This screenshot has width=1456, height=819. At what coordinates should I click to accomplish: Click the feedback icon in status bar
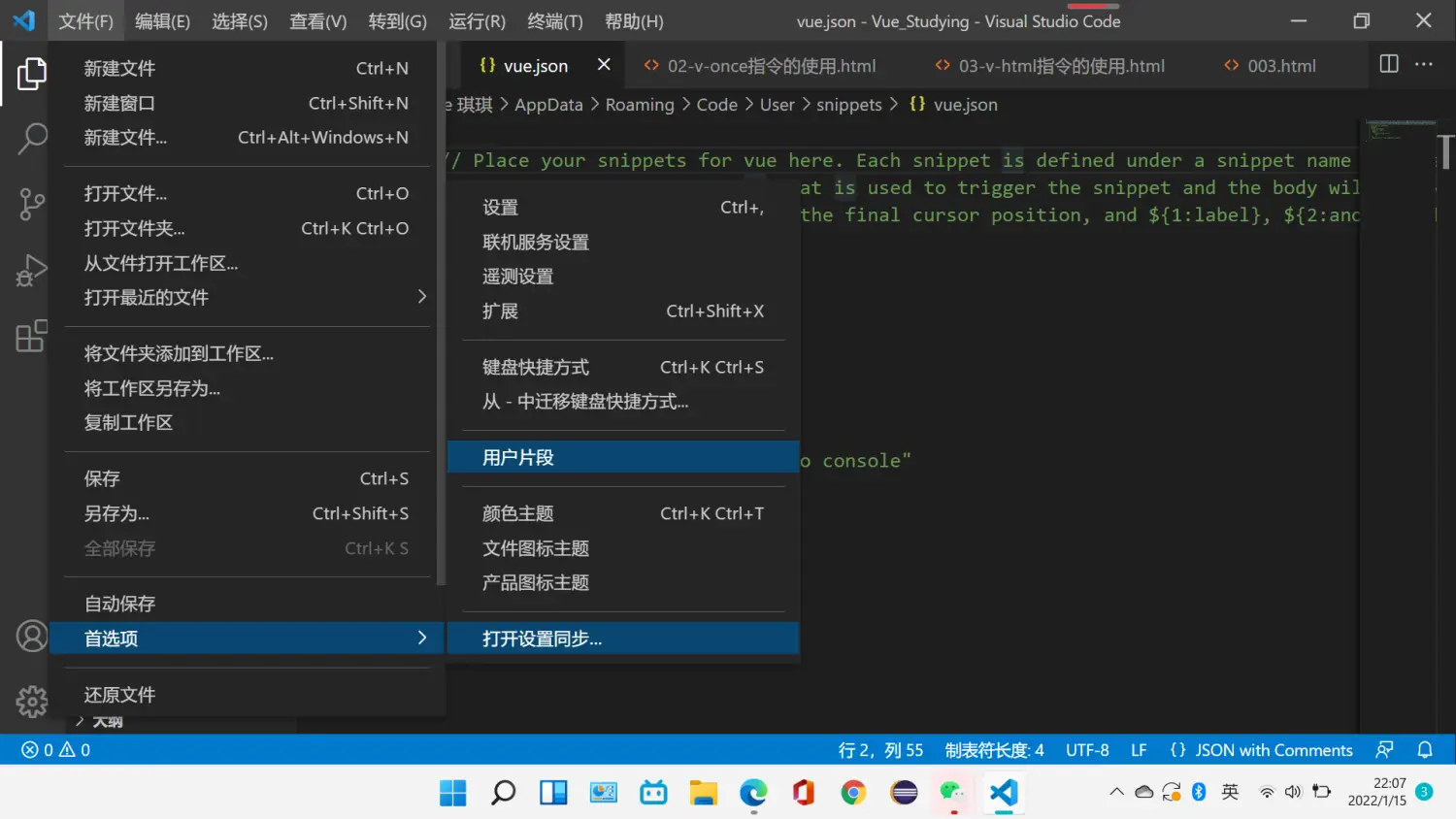[1385, 750]
